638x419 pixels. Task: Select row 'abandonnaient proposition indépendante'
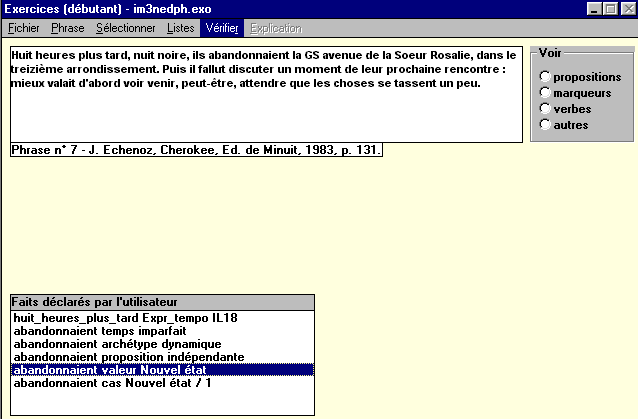coord(162,357)
